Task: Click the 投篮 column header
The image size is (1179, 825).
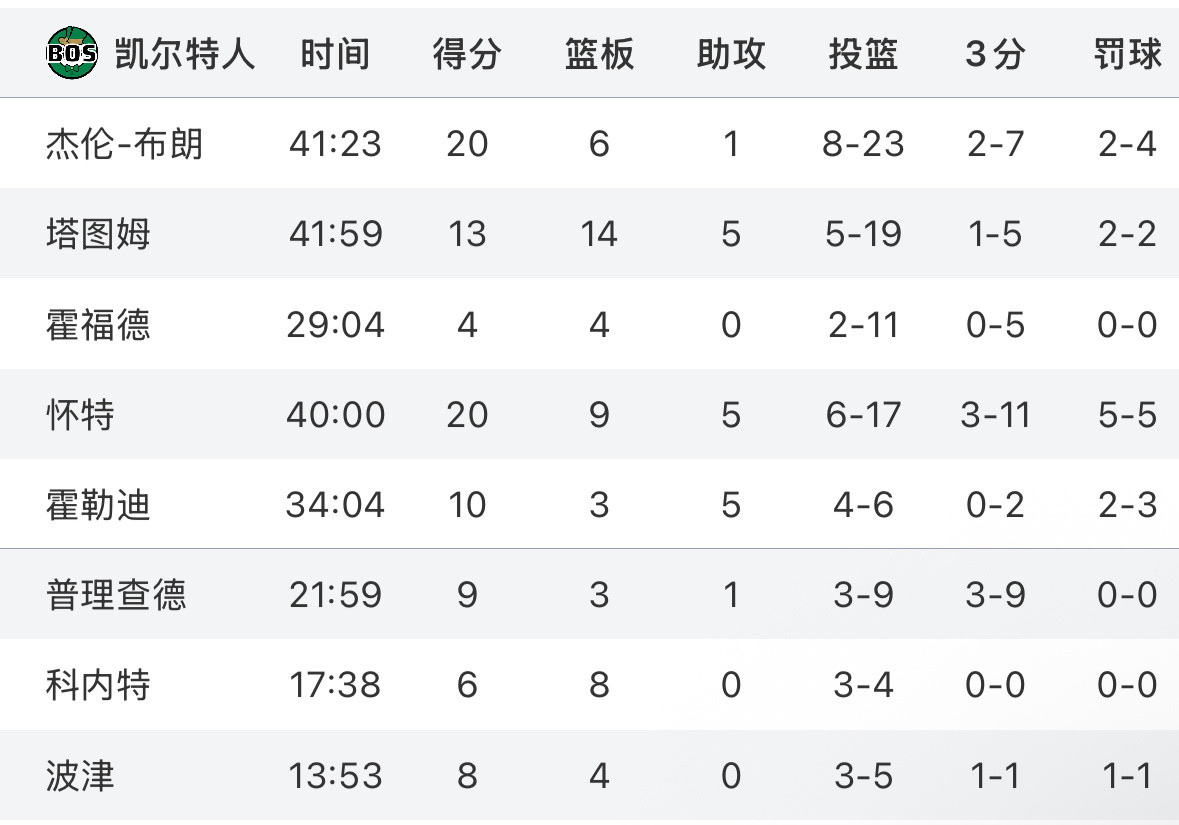Action: 863,54
